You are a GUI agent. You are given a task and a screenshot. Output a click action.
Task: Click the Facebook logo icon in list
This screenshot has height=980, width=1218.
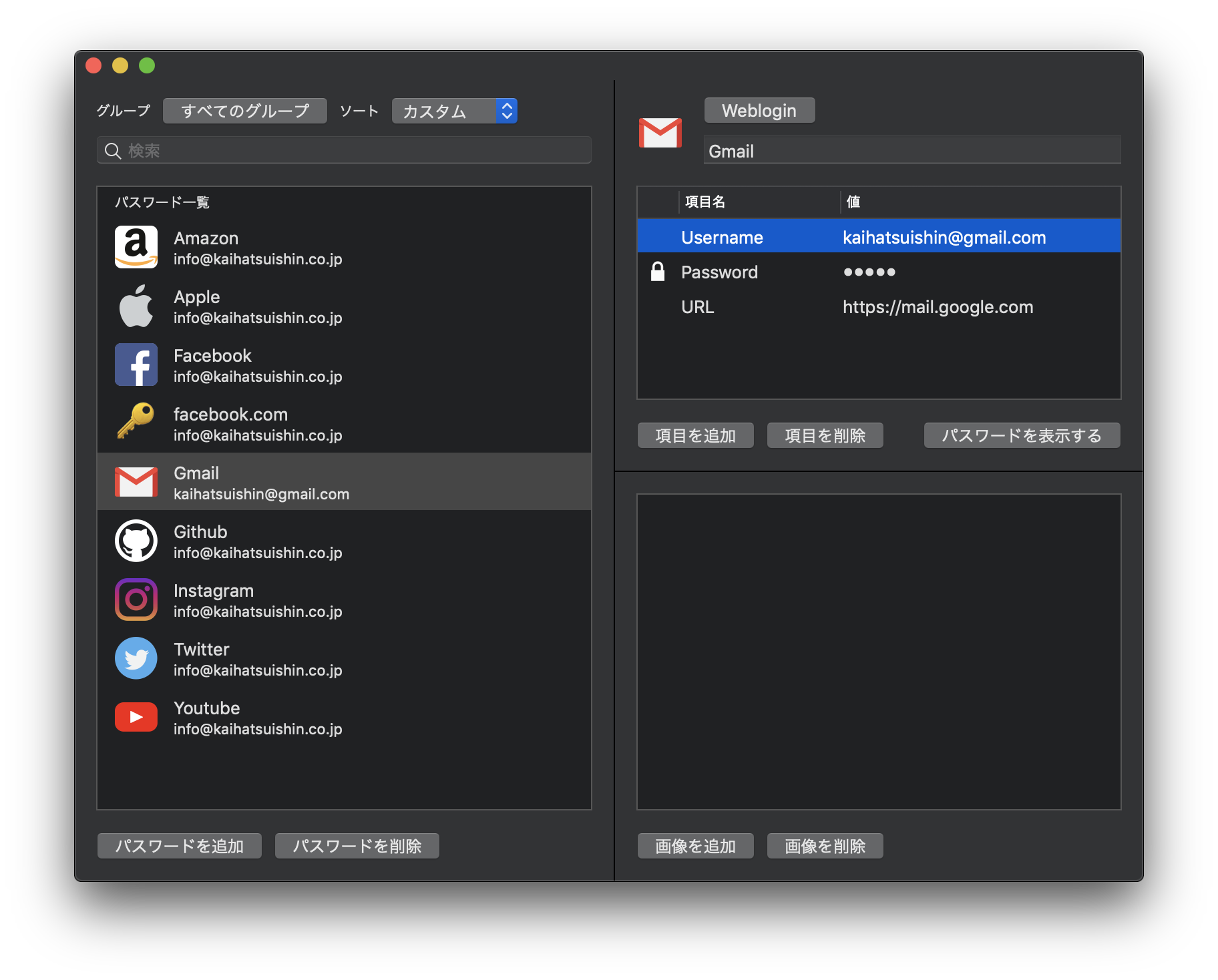136,364
